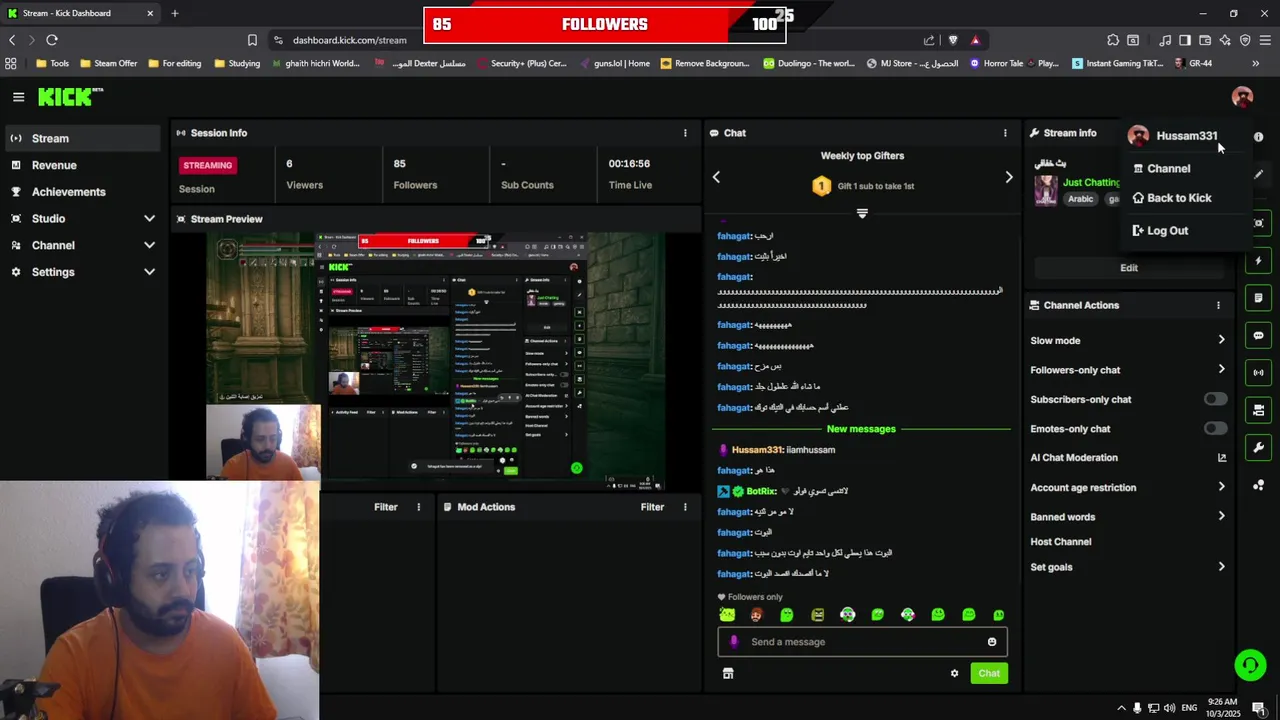Click the browser address bar URL
1280x720 pixels.
[x=349, y=40]
